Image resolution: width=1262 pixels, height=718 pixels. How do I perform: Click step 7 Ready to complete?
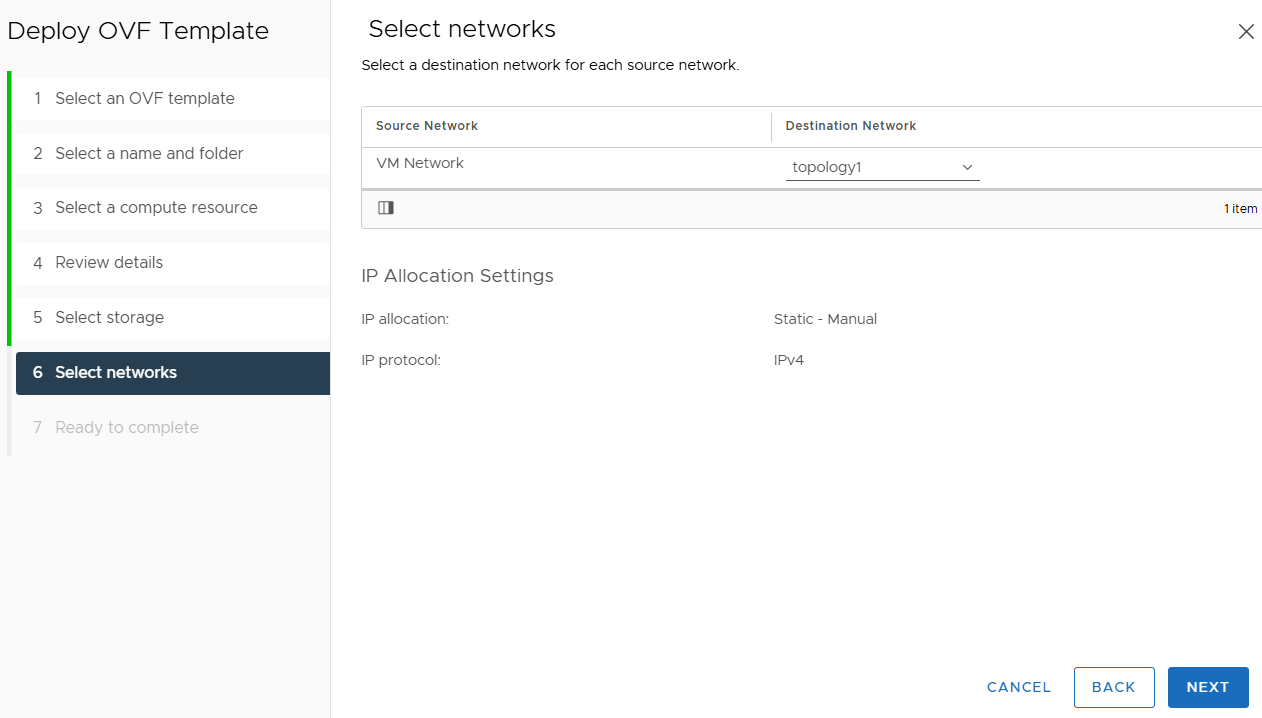coord(173,427)
